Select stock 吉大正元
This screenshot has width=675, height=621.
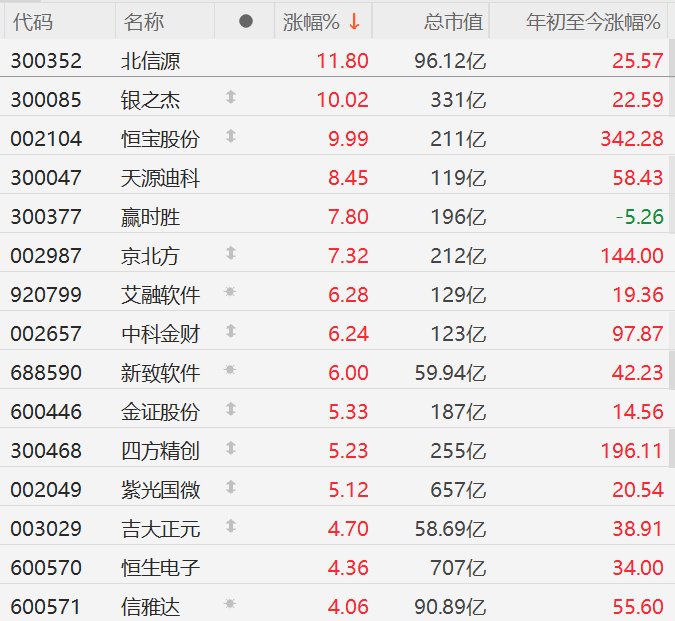pos(160,529)
